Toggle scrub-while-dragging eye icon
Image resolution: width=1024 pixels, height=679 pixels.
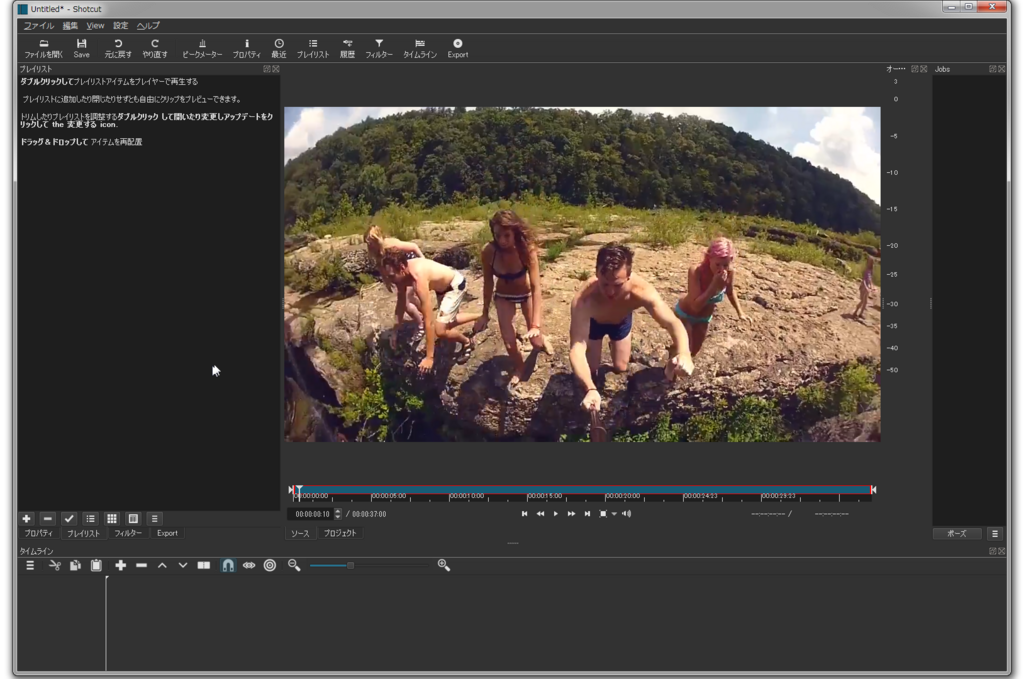pos(249,565)
